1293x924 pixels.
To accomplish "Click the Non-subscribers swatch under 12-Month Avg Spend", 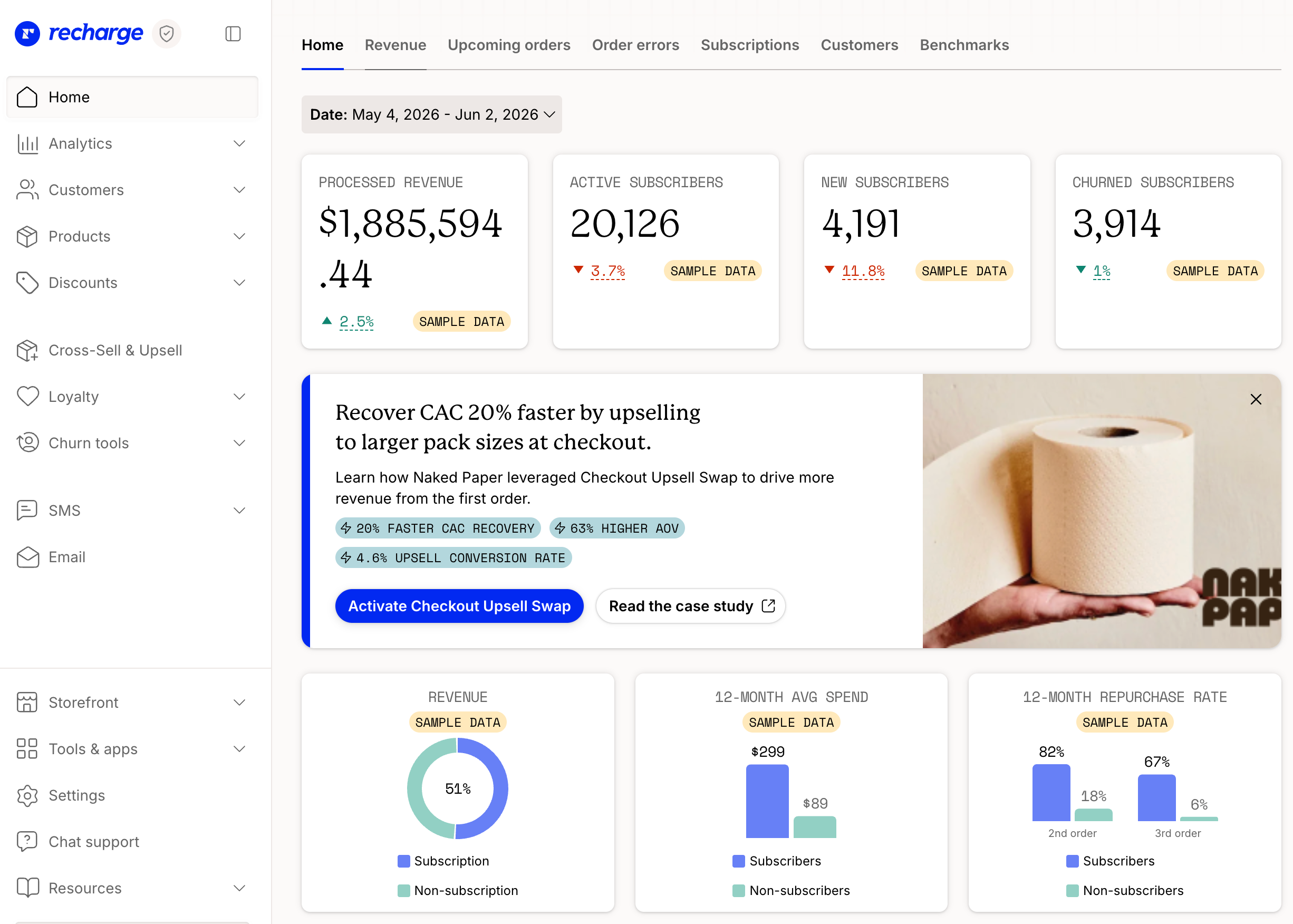I will [738, 890].
